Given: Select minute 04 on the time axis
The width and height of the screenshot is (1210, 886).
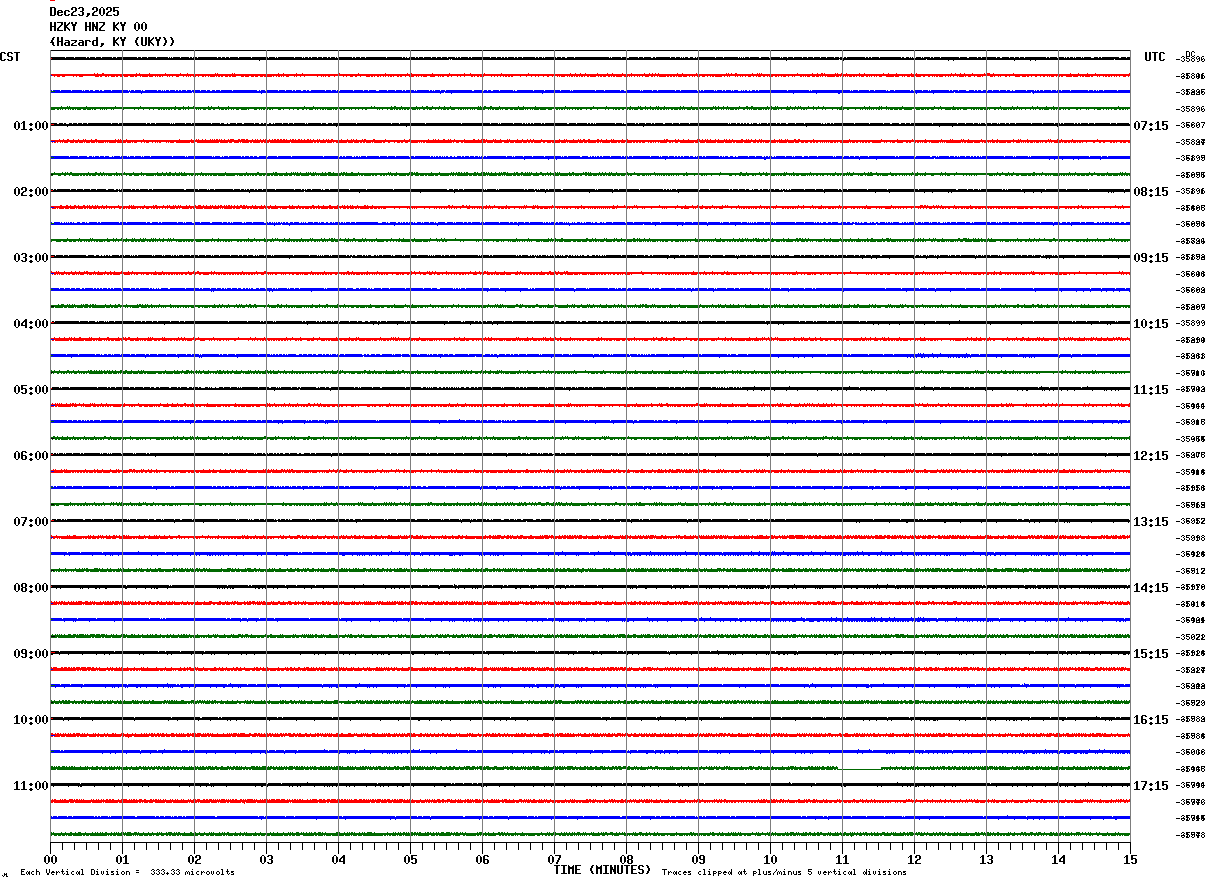Looking at the screenshot, I should click(x=338, y=859).
